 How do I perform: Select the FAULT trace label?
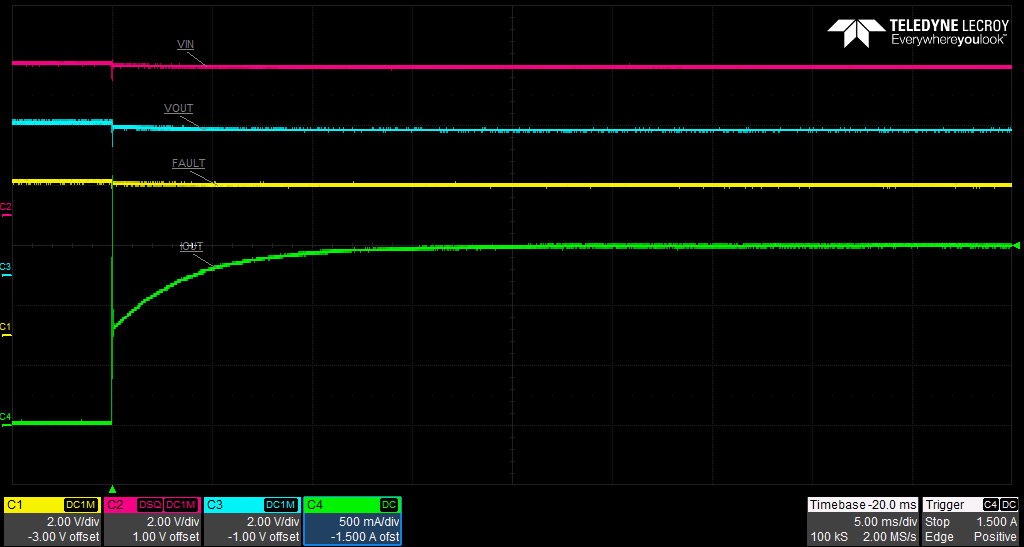(x=189, y=163)
